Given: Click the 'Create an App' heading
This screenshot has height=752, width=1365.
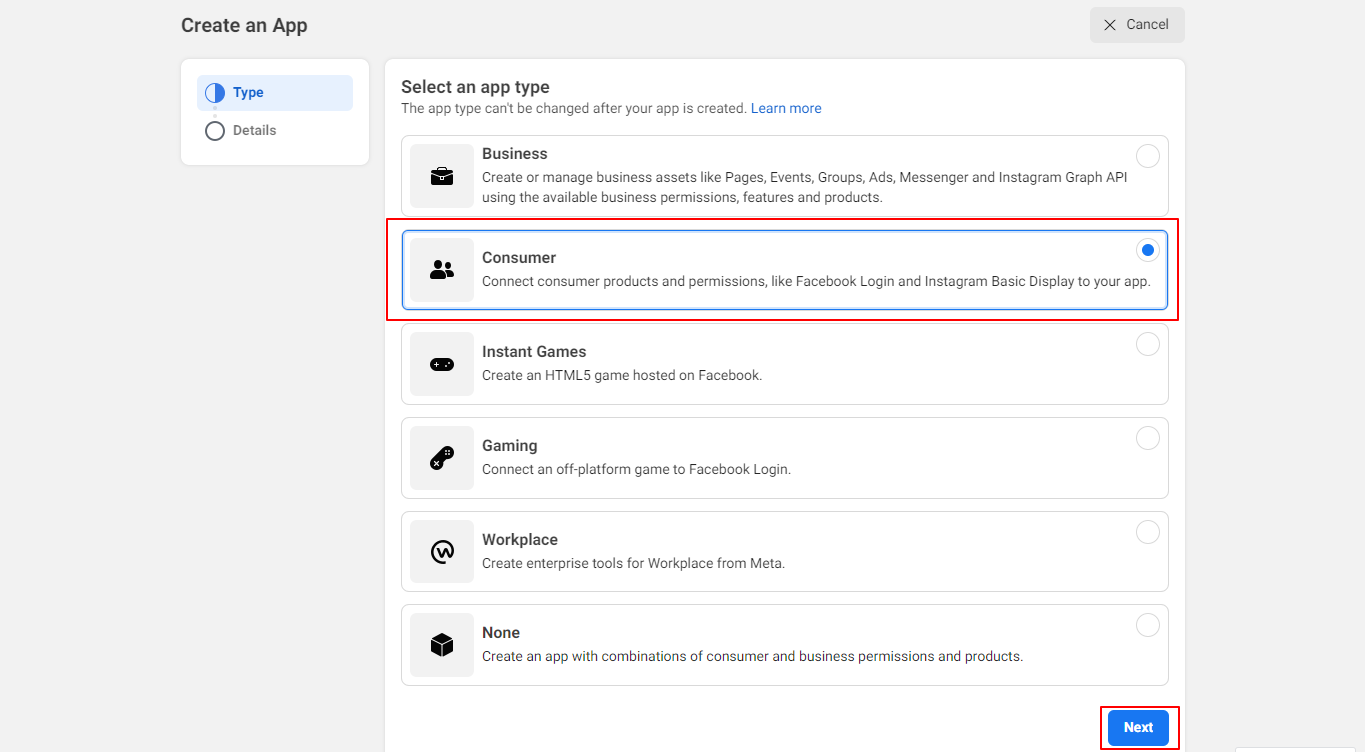Looking at the screenshot, I should point(244,25).
